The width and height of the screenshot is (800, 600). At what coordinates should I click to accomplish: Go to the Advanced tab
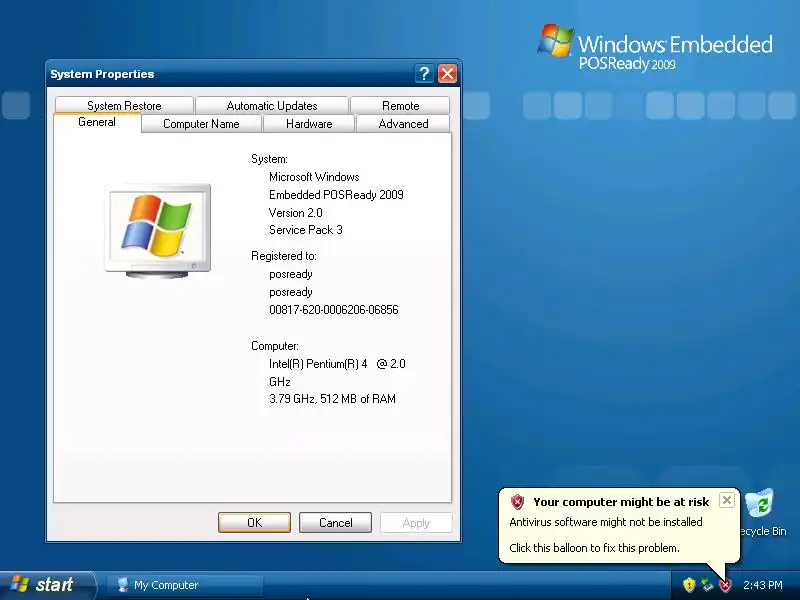pos(403,124)
